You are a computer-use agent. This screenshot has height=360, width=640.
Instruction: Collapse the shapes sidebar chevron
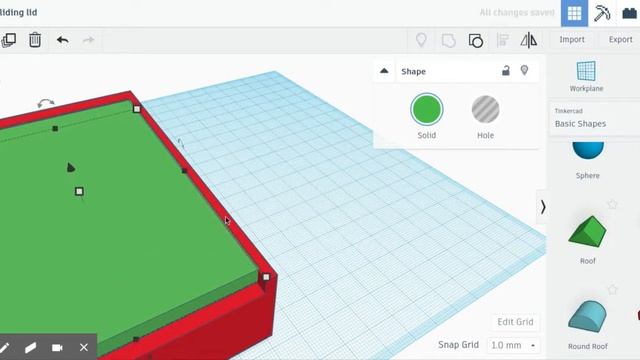542,207
